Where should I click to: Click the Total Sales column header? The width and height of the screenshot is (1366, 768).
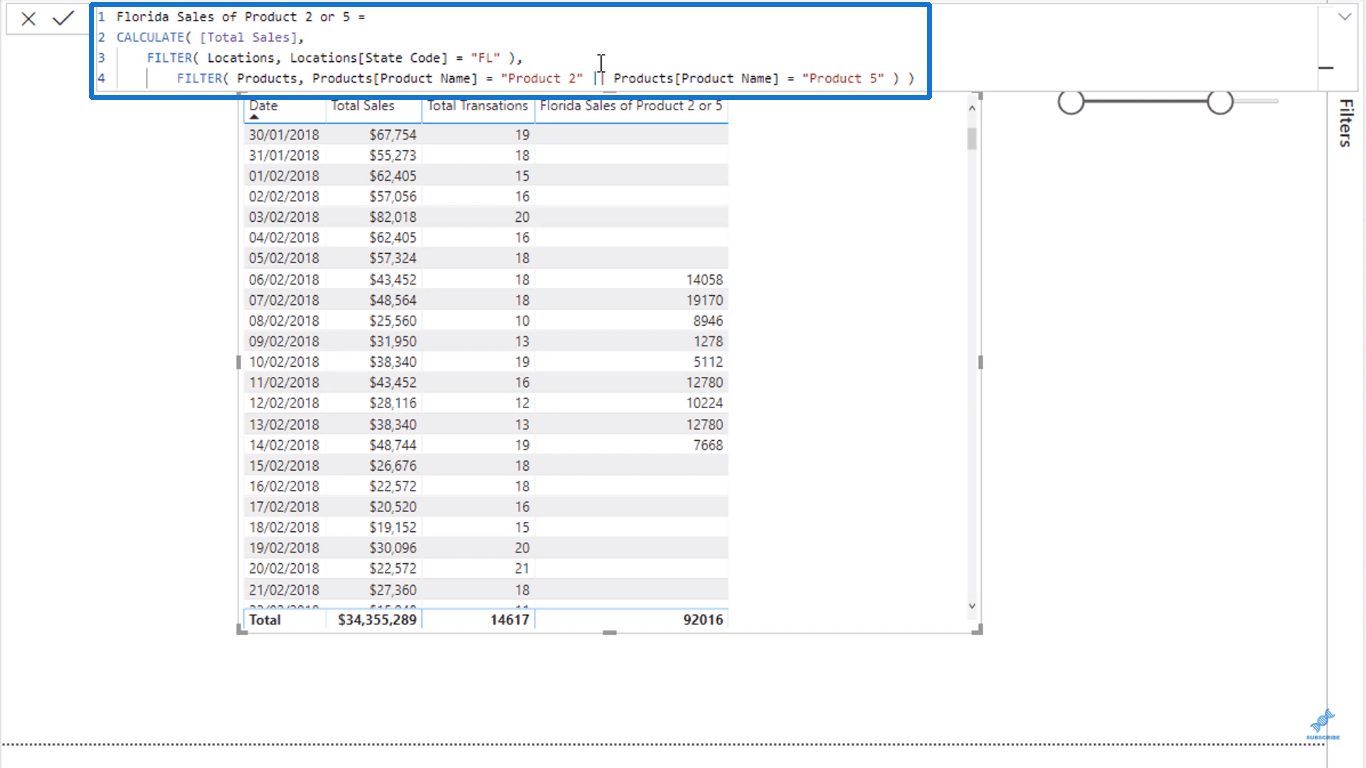click(363, 105)
